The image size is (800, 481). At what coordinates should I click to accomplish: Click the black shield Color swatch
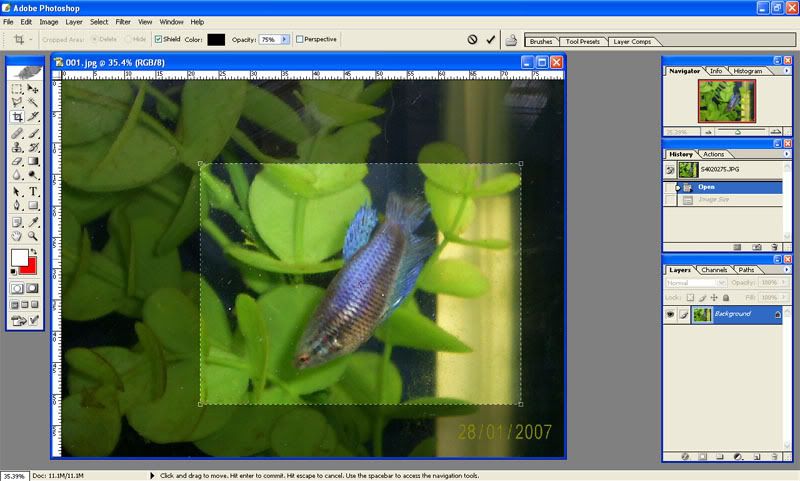(x=217, y=39)
